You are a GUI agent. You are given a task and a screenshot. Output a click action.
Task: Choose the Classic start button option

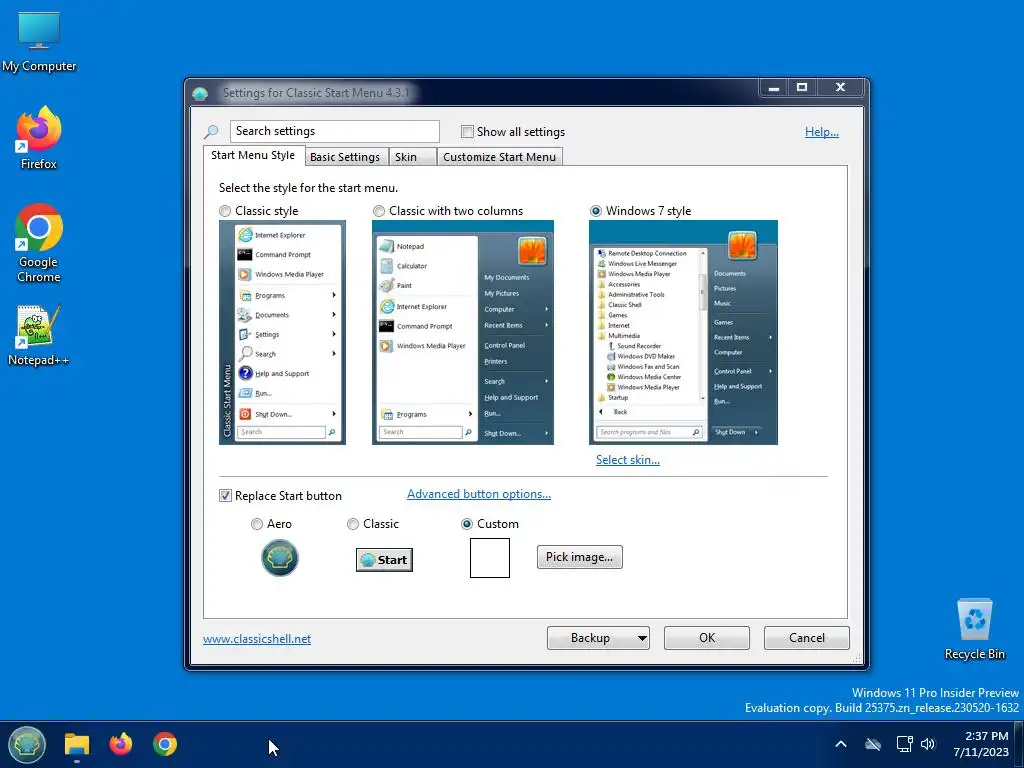(353, 524)
